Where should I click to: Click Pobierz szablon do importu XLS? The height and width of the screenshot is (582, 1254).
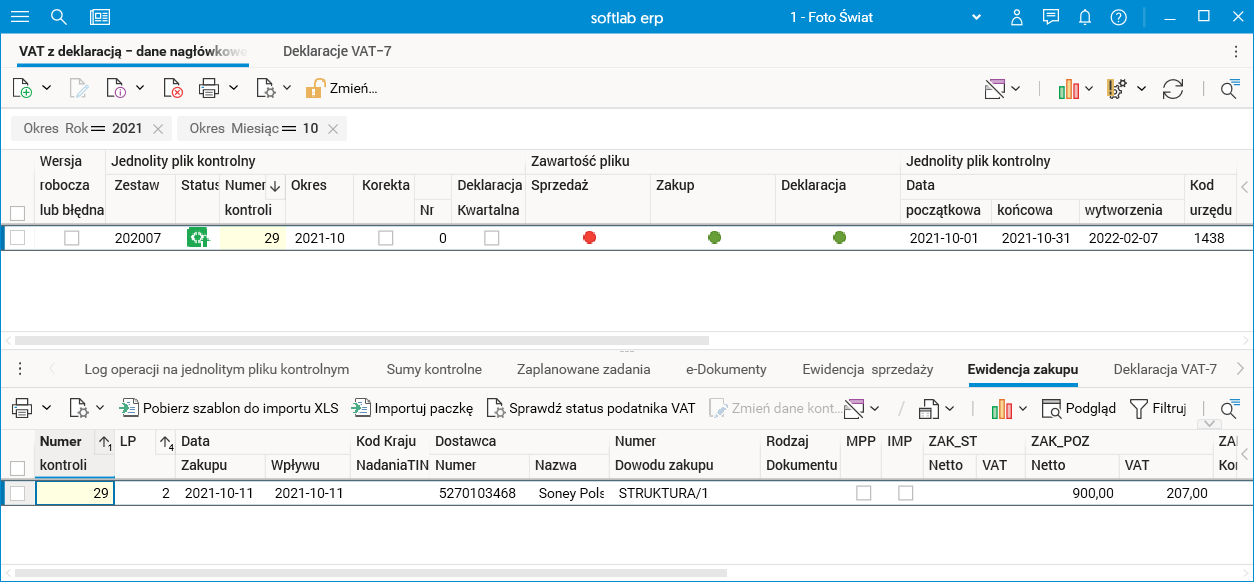(229, 408)
